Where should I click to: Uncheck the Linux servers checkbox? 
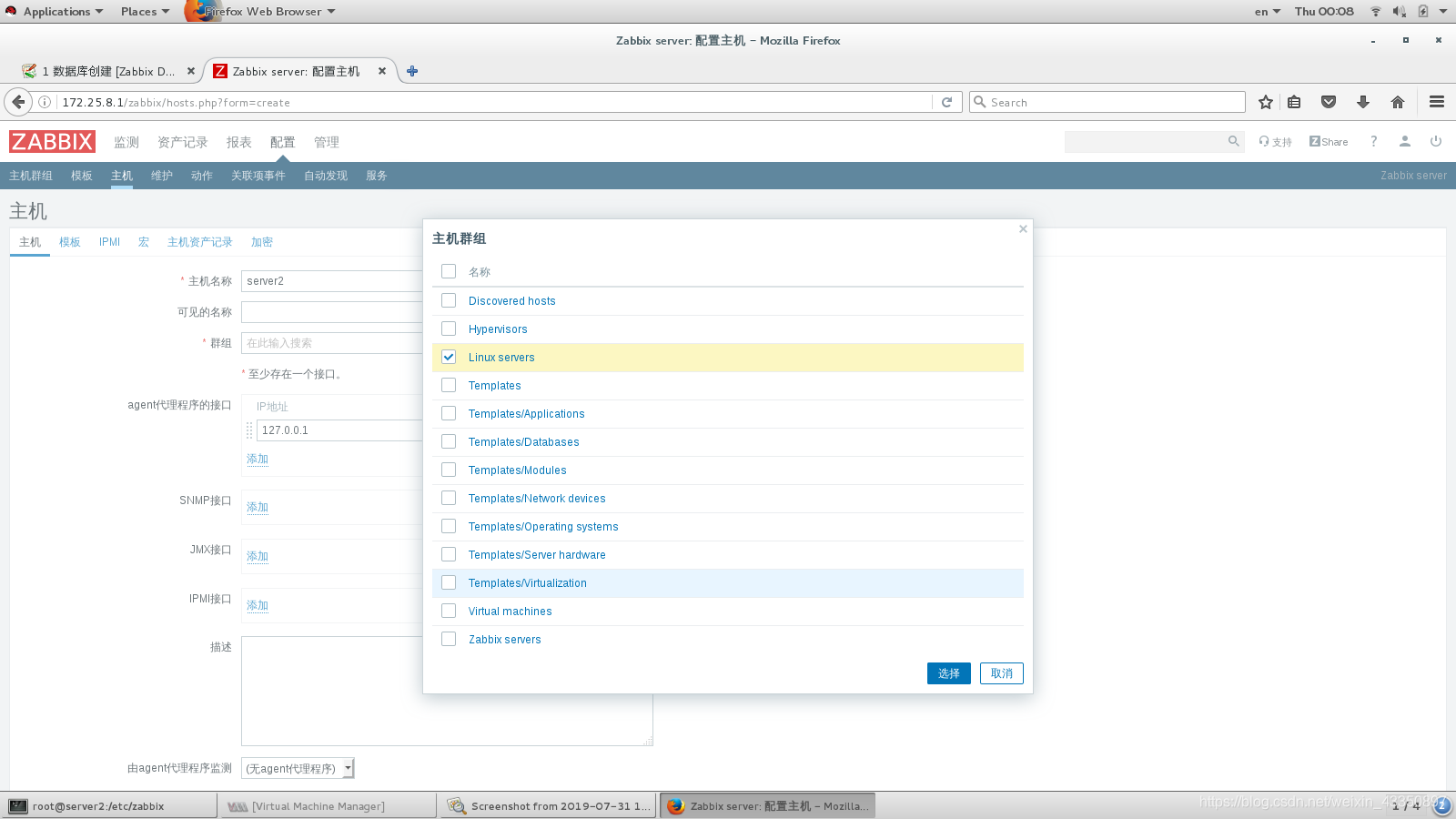[x=449, y=357]
